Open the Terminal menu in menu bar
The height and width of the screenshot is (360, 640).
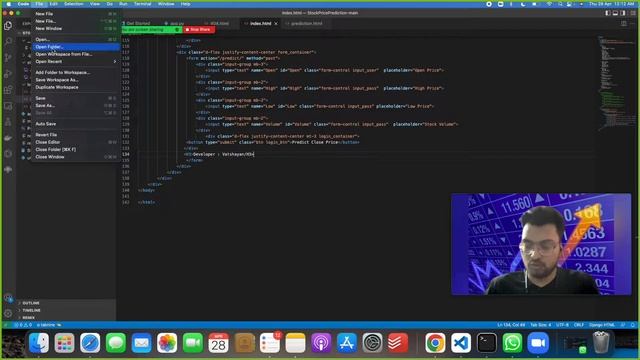[143, 4]
